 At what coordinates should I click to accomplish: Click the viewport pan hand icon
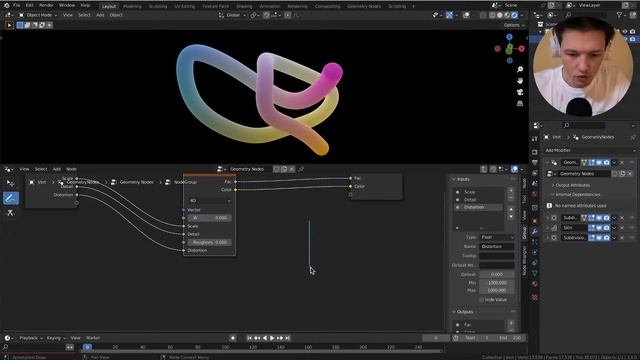(520, 81)
